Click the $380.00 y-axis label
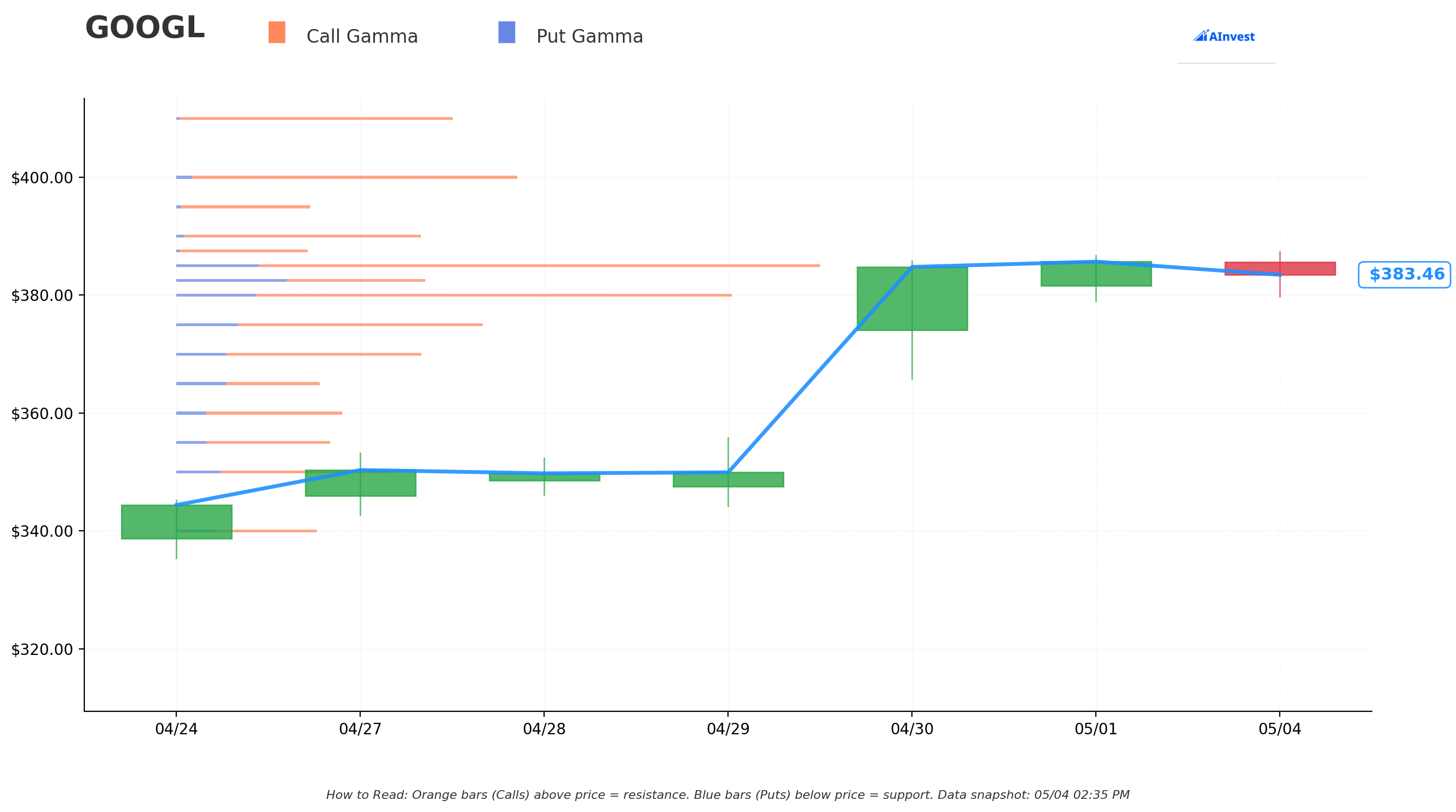The image size is (1456, 812). pyautogui.click(x=42, y=295)
